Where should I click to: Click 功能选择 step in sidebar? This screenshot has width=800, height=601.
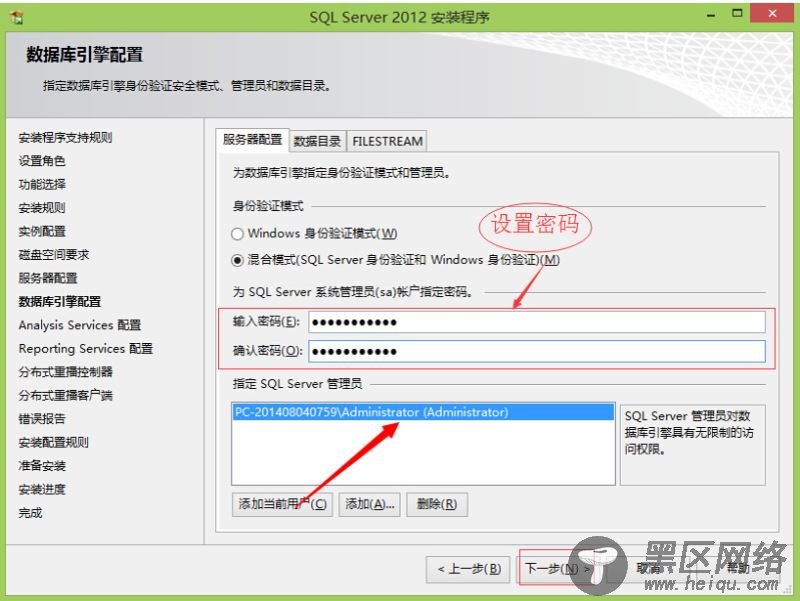click(x=42, y=184)
